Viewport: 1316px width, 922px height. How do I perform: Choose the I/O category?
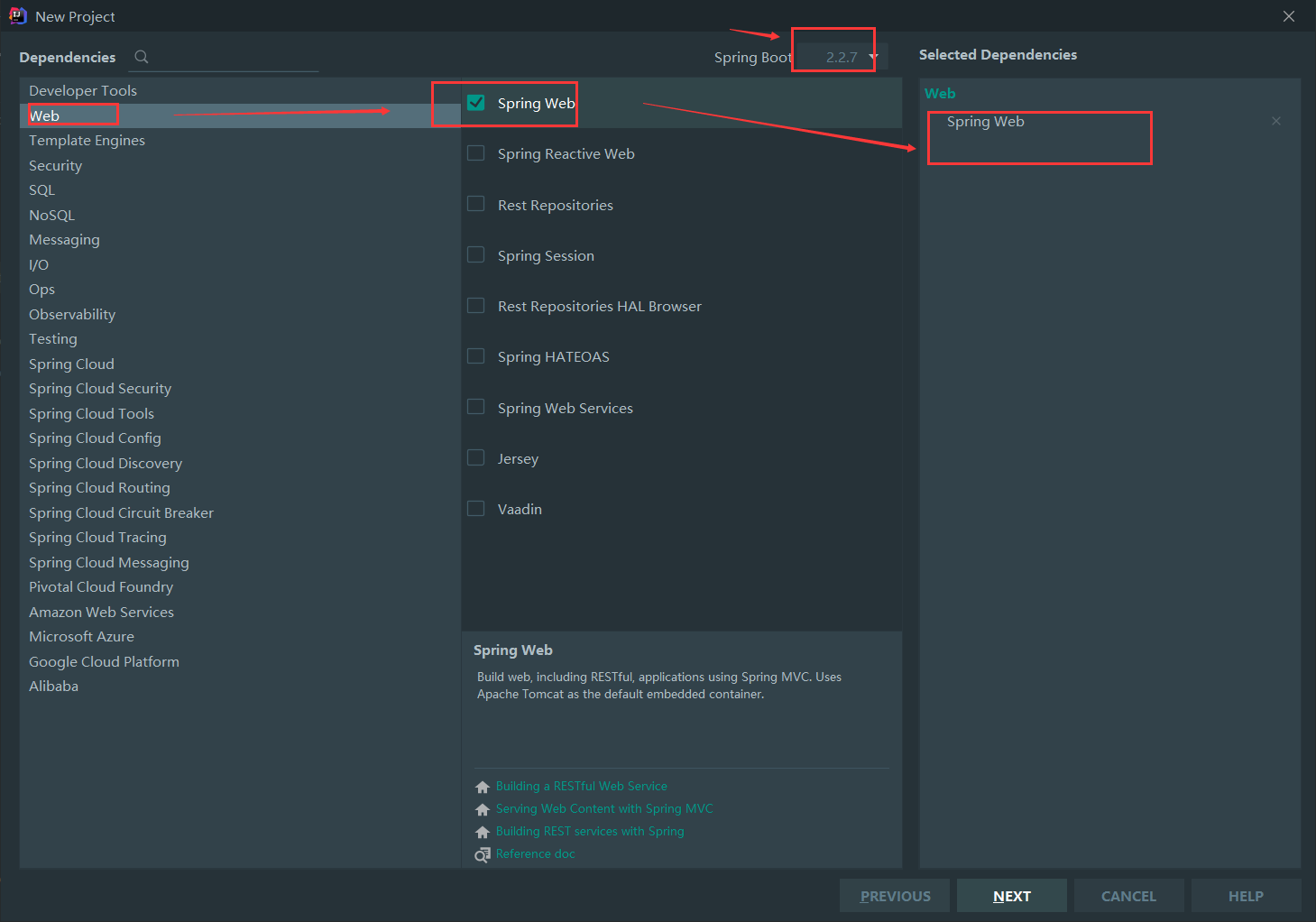(240, 264)
